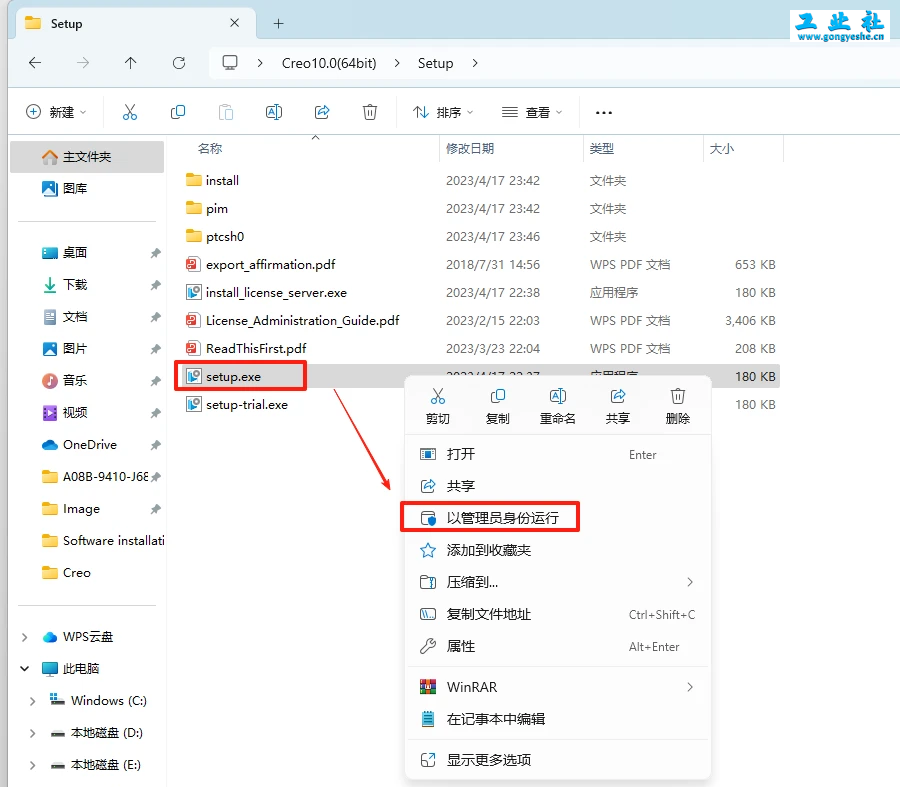Click 复制 in the context menu

point(498,406)
